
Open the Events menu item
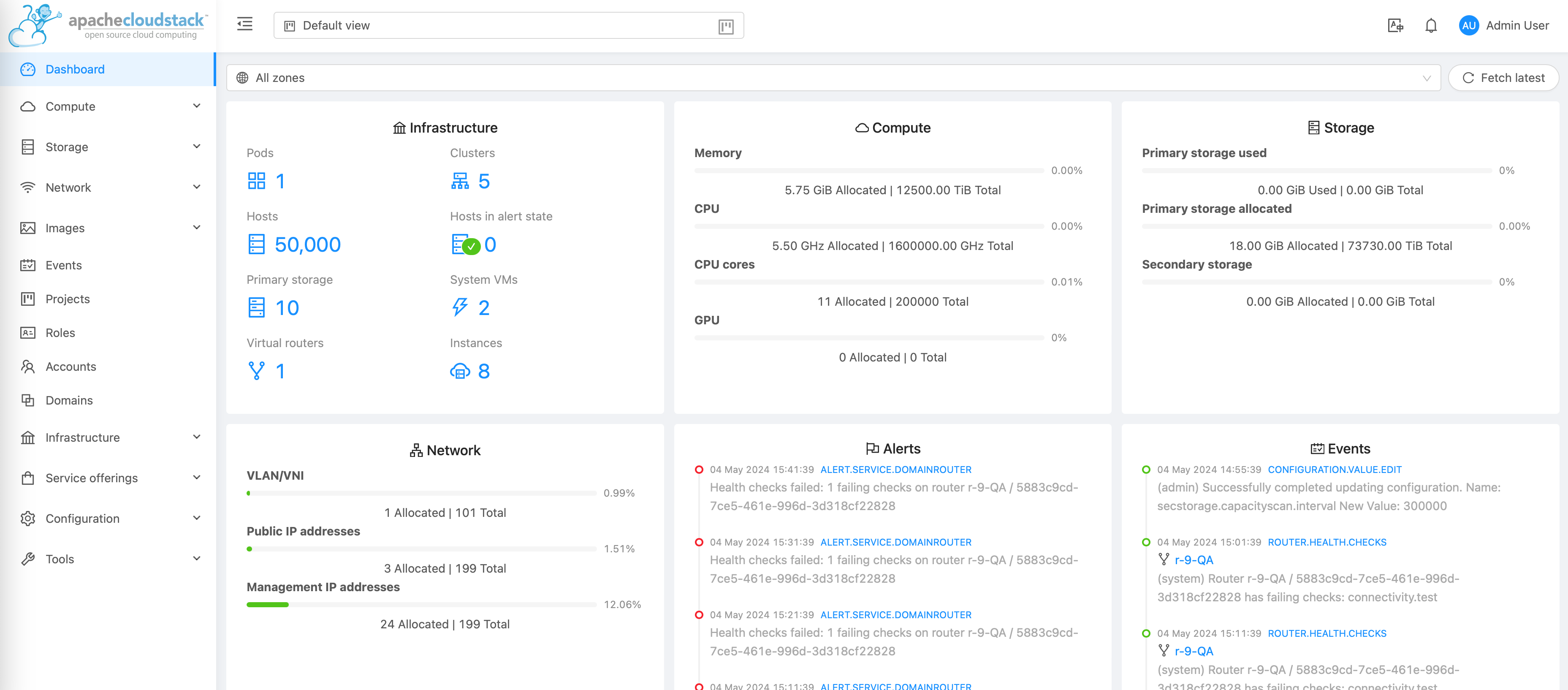point(63,265)
